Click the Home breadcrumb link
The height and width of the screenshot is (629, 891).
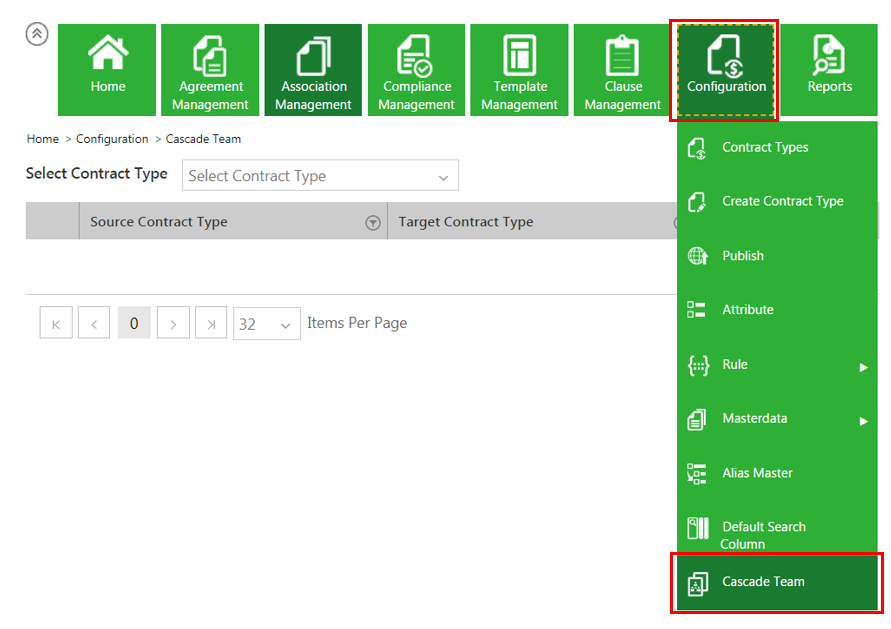tap(43, 139)
